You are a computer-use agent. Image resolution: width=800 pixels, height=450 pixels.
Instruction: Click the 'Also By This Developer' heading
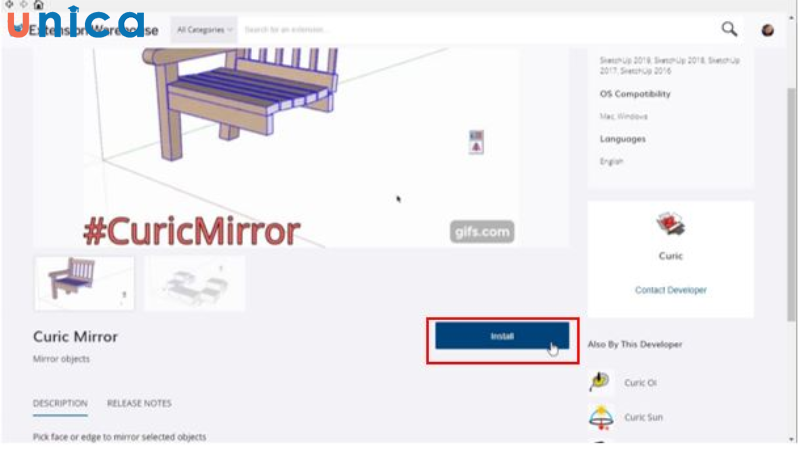click(x=635, y=344)
